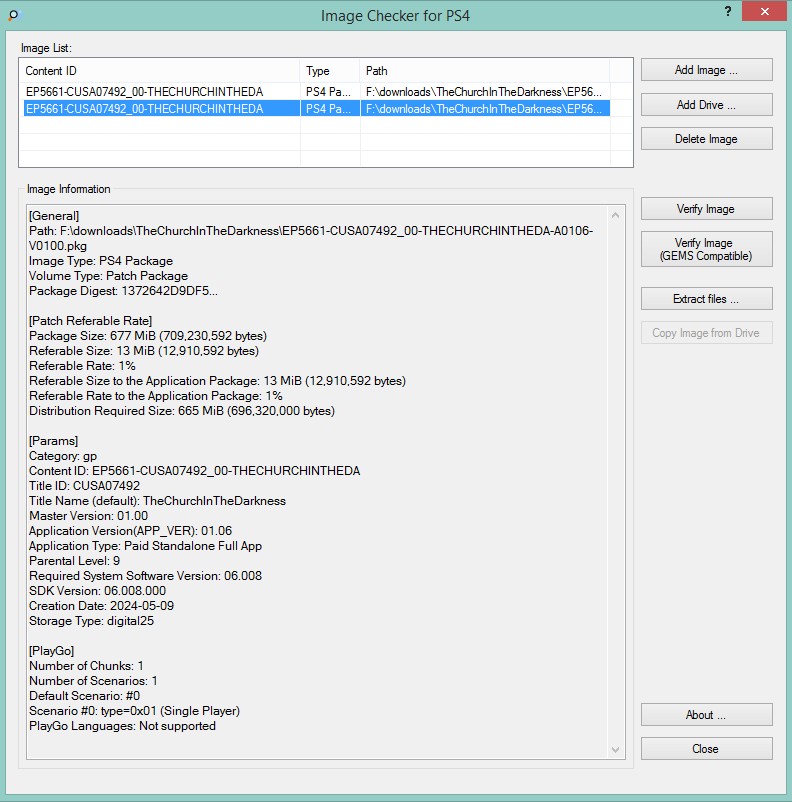The image size is (792, 802).
Task: Click the Volume Type: Patch Package line
Action: pyautogui.click(x=108, y=276)
